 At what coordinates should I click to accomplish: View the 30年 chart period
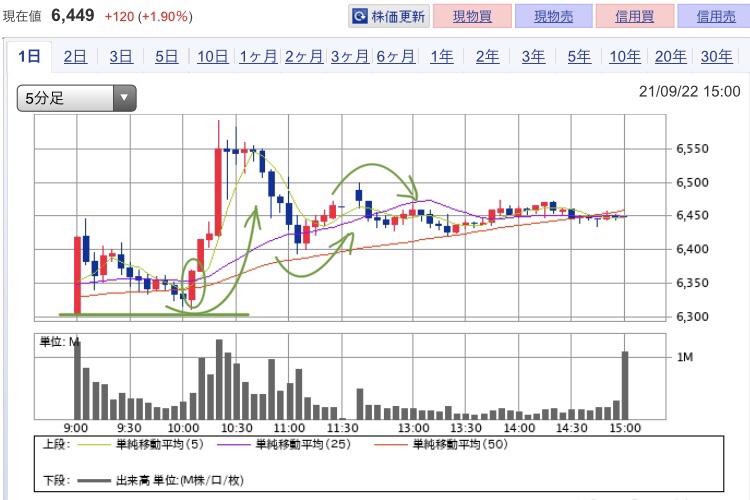(x=717, y=56)
